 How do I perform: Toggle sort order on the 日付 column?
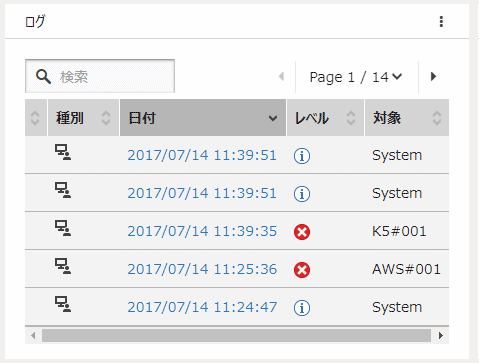pyautogui.click(x=203, y=118)
